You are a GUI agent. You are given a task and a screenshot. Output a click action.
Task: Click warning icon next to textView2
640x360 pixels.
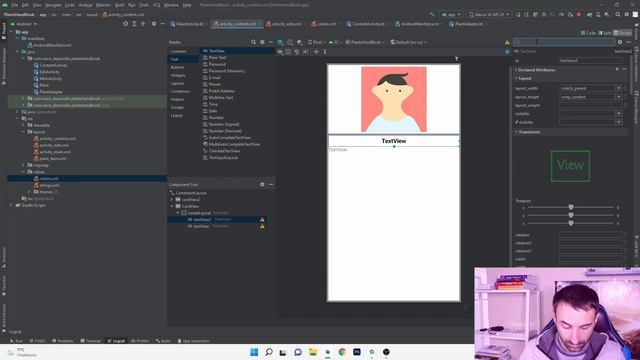(x=262, y=220)
